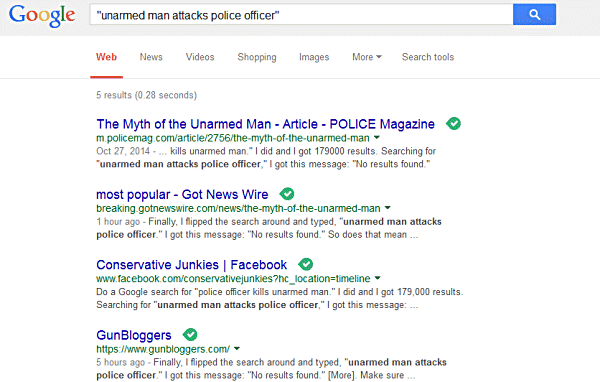Click green checkmark beside GunBloggers result

click(190, 335)
